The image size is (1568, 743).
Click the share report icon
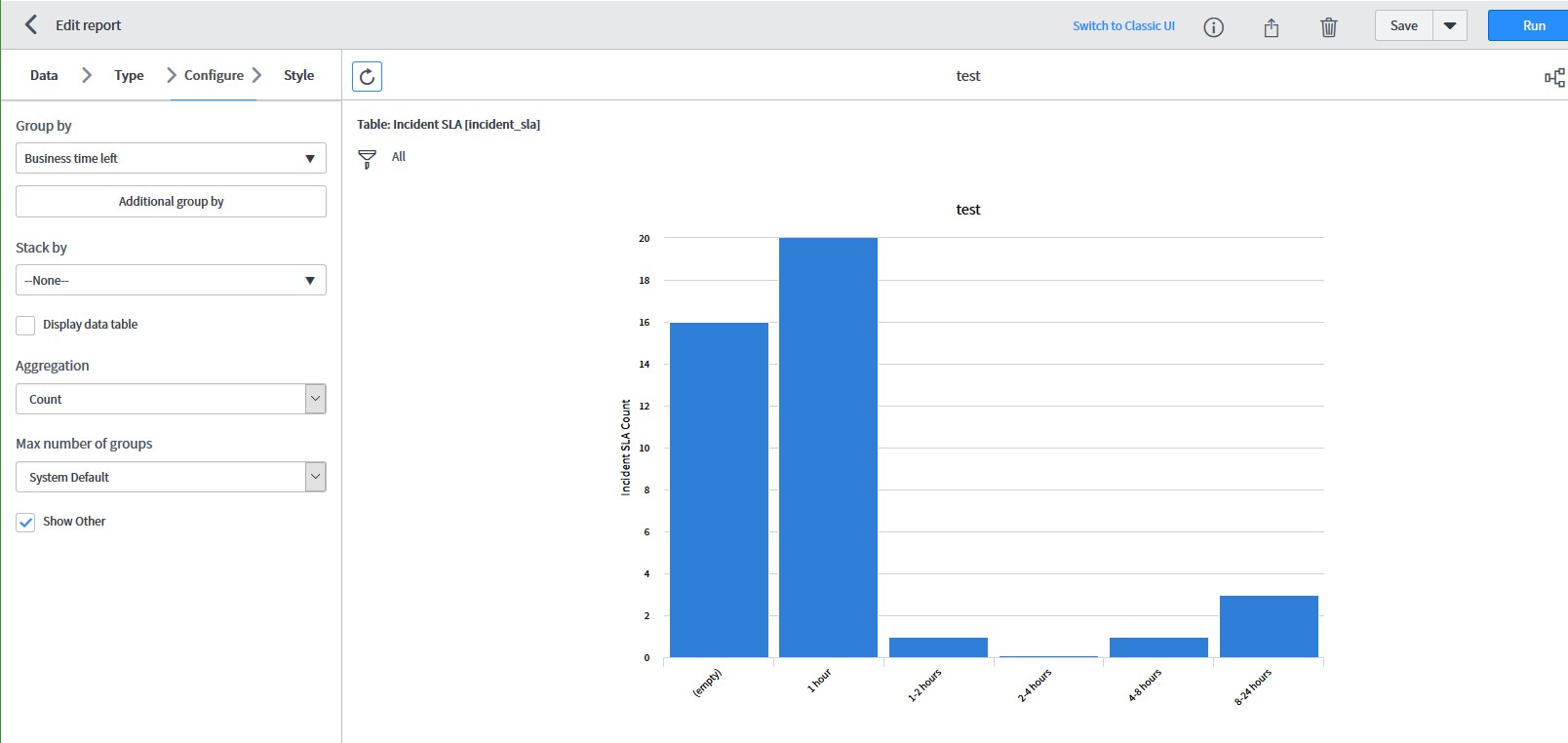pos(1271,27)
